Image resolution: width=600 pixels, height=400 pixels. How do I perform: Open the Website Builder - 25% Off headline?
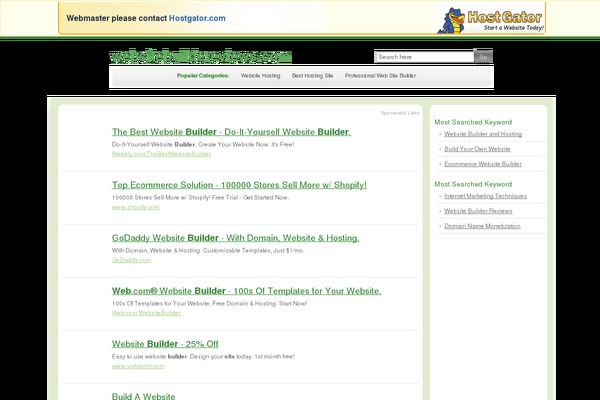coord(165,344)
